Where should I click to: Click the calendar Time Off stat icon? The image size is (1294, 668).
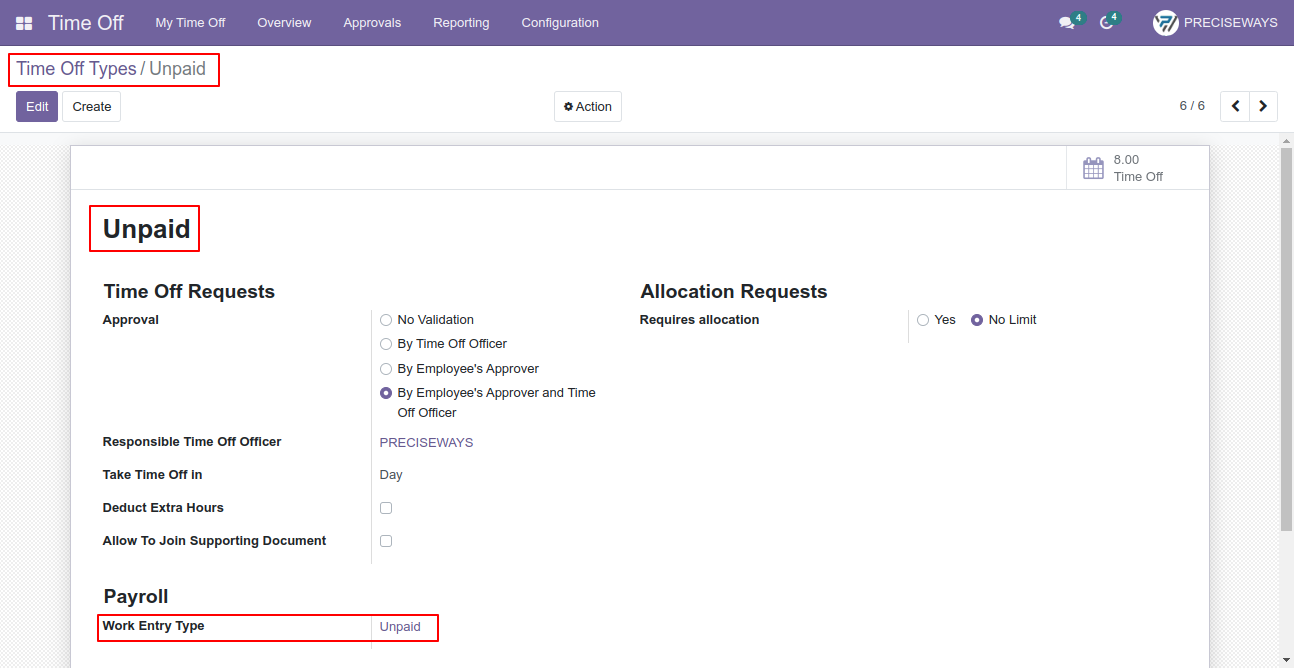(x=1093, y=168)
